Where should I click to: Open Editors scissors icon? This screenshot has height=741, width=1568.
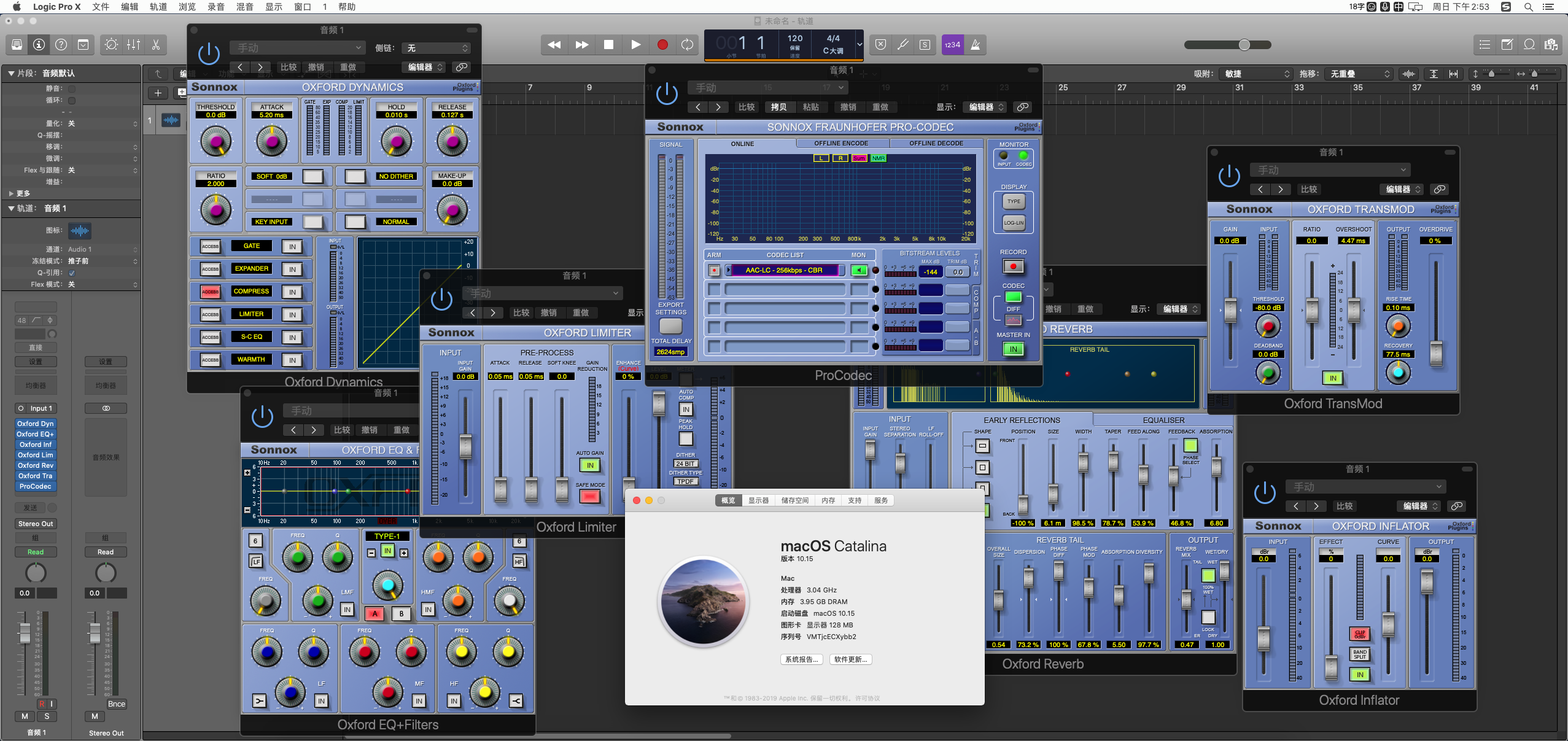(x=155, y=44)
